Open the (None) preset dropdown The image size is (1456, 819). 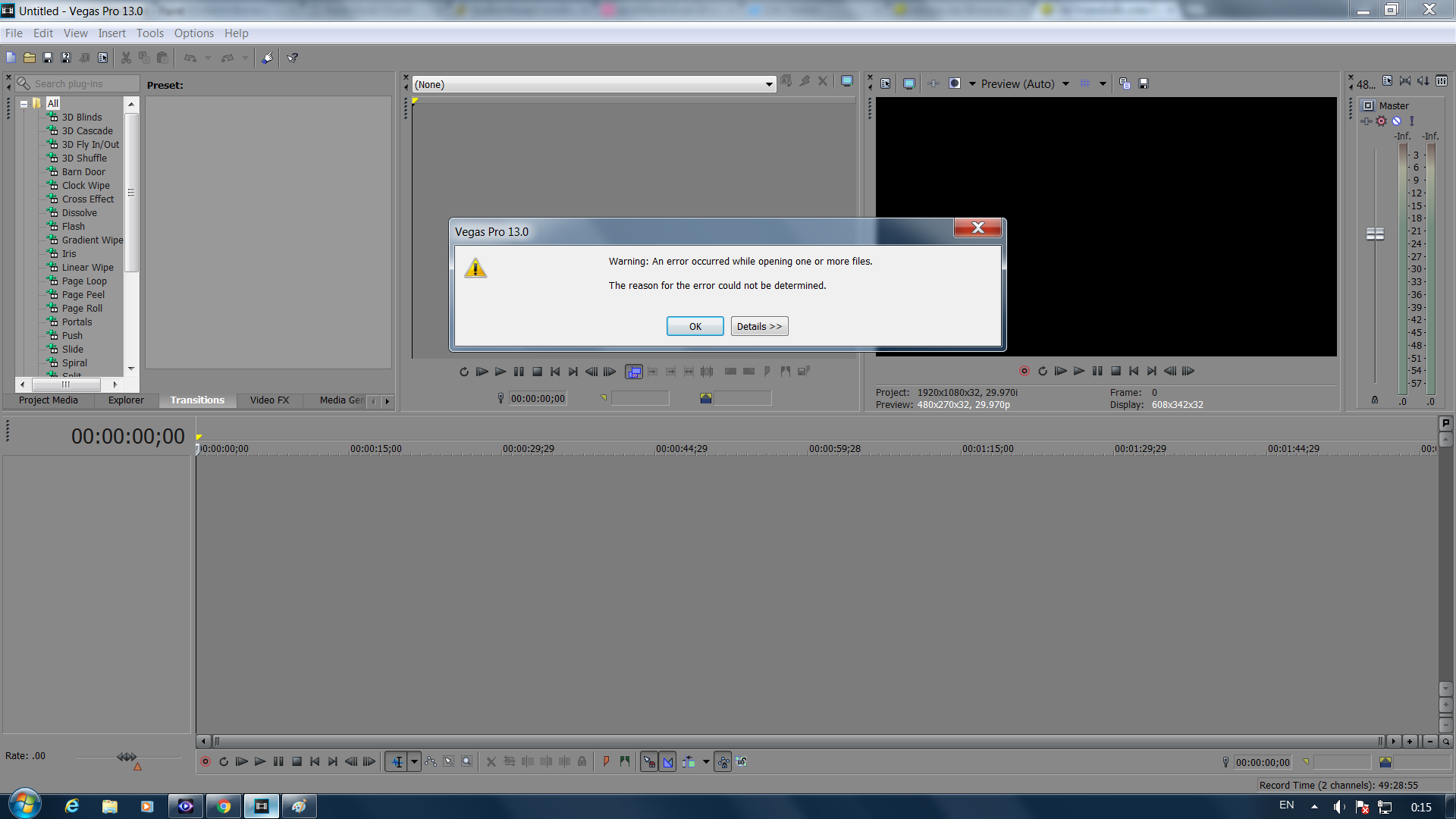pyautogui.click(x=769, y=84)
